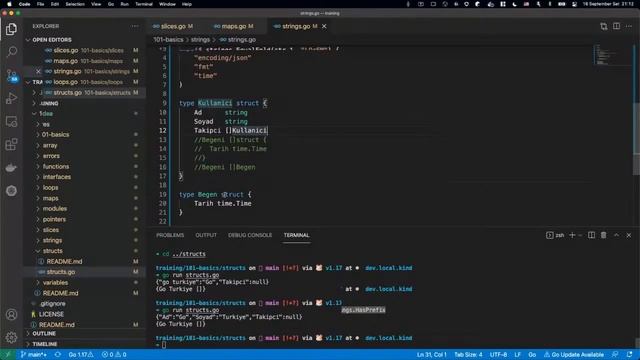Open the Extensions view
Viewport: 640px width, 360px height.
coord(11,144)
